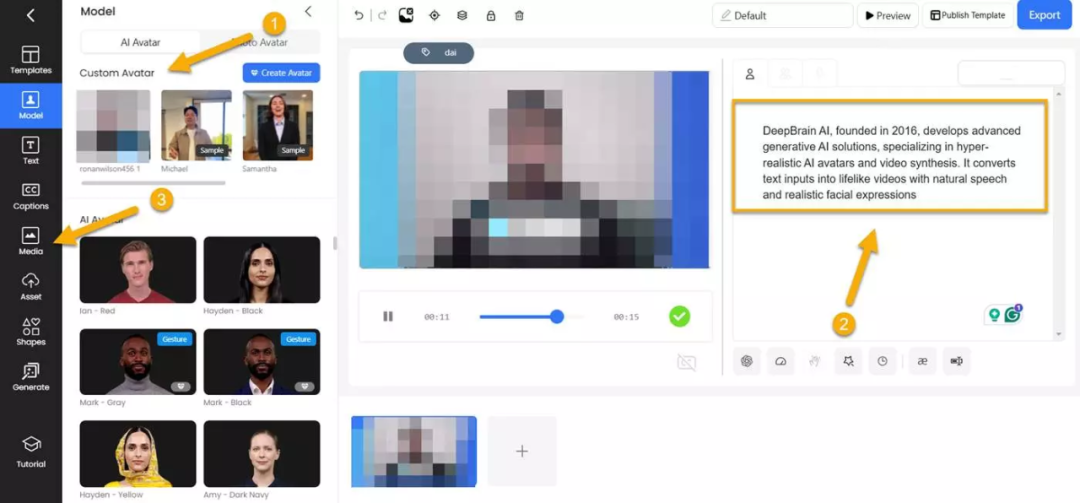Click the green checkmark status icon

(680, 316)
